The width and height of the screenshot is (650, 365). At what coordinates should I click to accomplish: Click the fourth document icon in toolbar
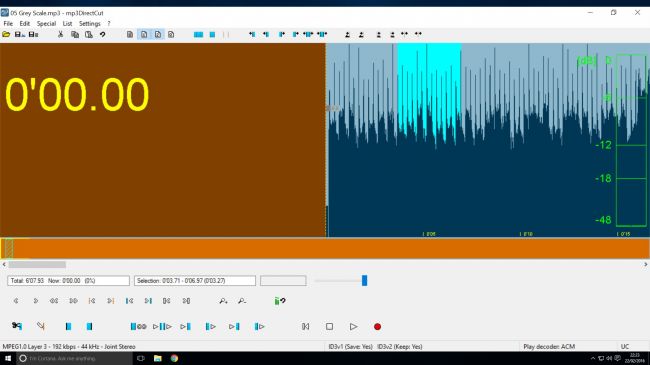point(171,34)
